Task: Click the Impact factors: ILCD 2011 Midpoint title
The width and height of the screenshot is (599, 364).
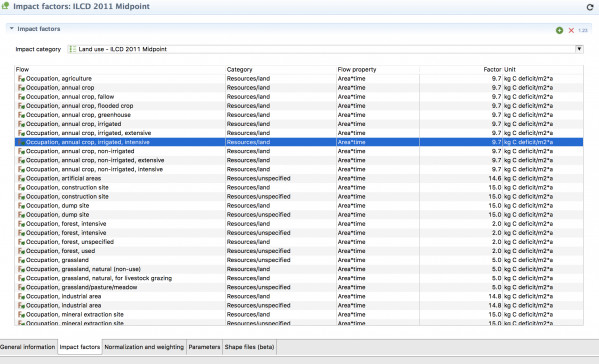Action: [x=81, y=6]
